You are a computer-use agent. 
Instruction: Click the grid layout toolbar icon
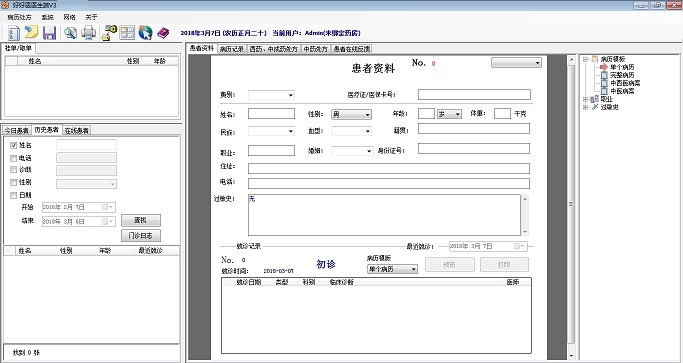127,33
